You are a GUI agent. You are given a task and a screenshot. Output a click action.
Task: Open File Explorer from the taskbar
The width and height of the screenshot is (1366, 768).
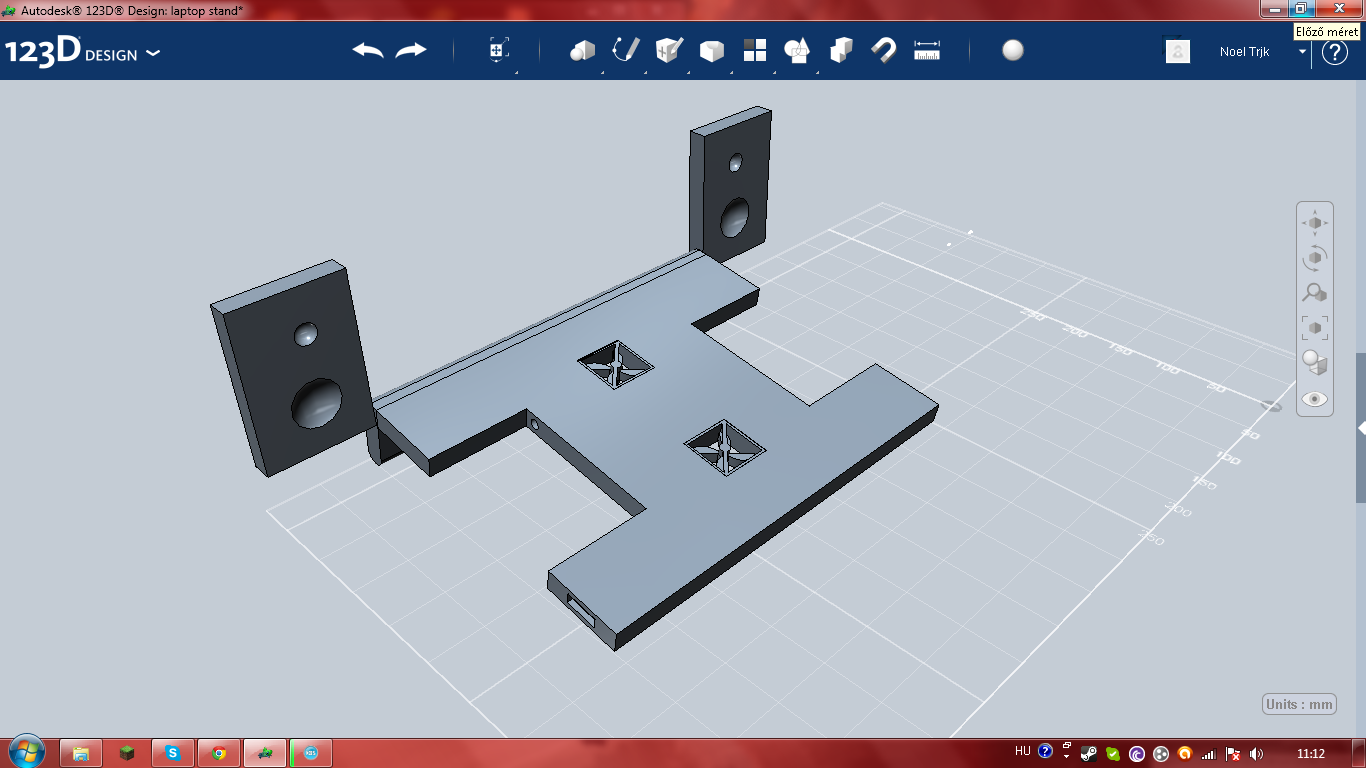point(81,753)
